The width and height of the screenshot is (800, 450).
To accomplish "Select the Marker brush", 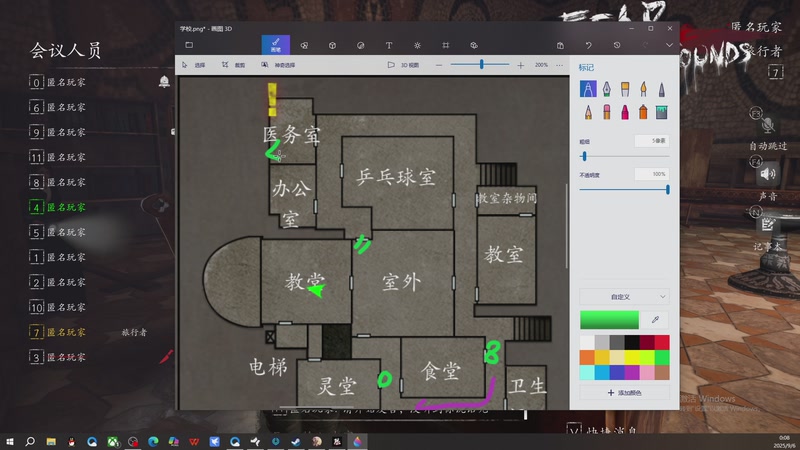I will 588,89.
